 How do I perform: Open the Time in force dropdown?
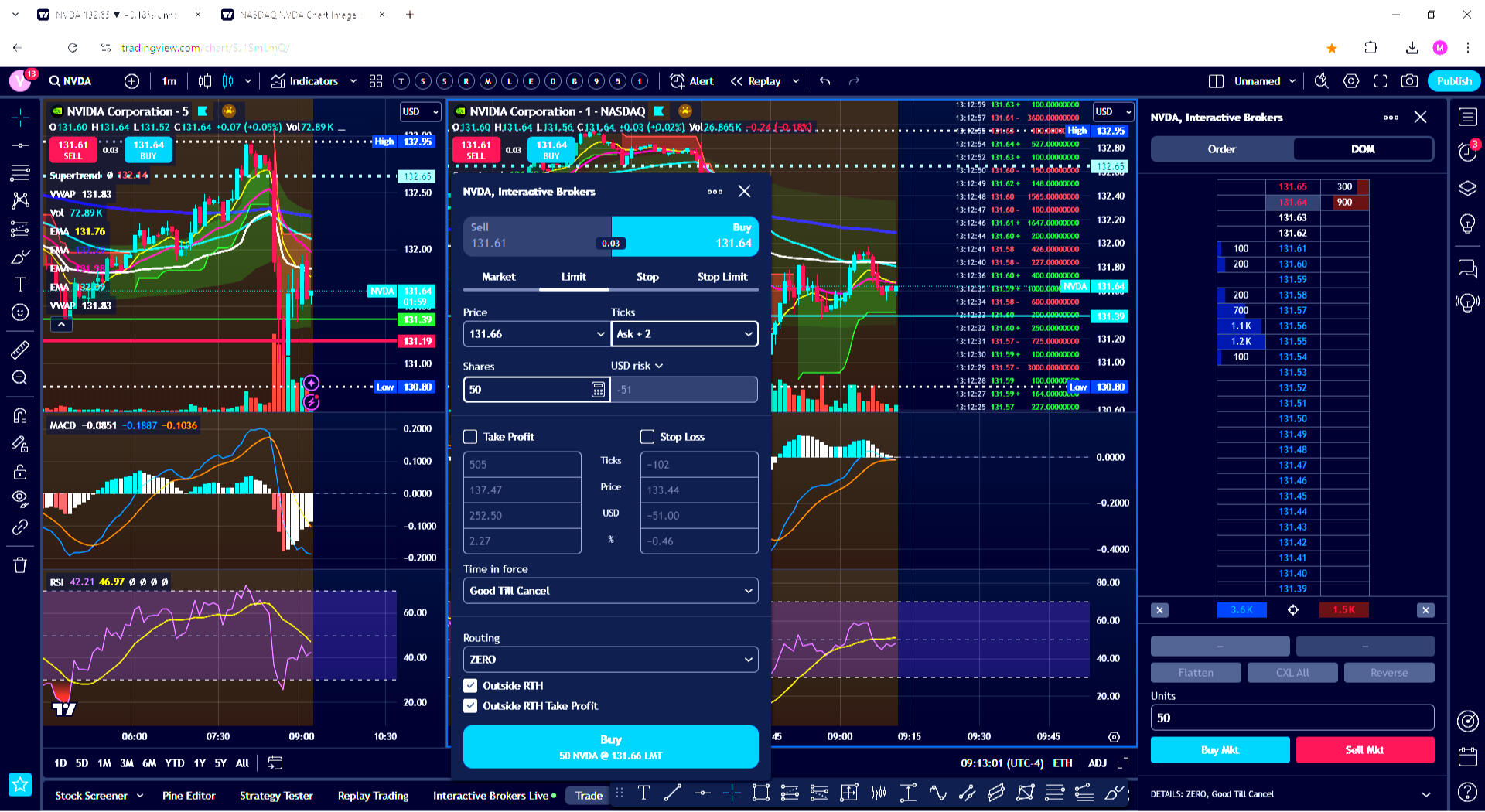click(610, 591)
